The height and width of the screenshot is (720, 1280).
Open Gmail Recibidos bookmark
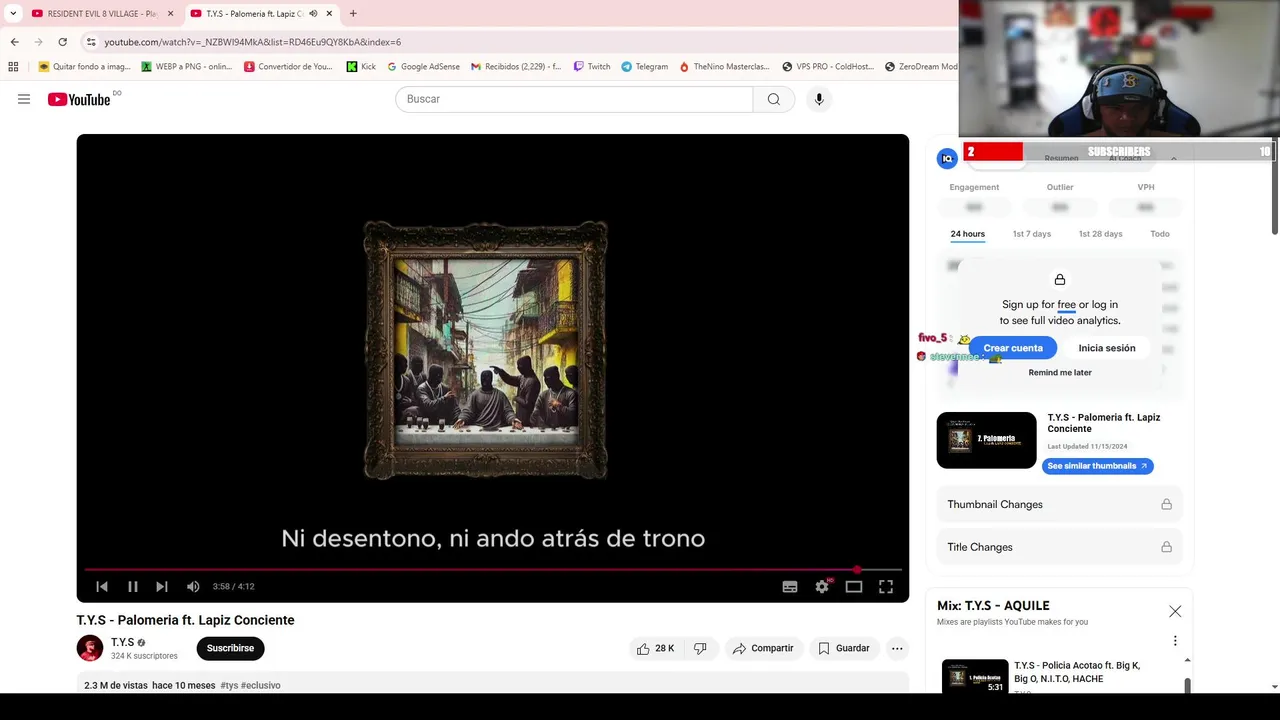pos(515,67)
